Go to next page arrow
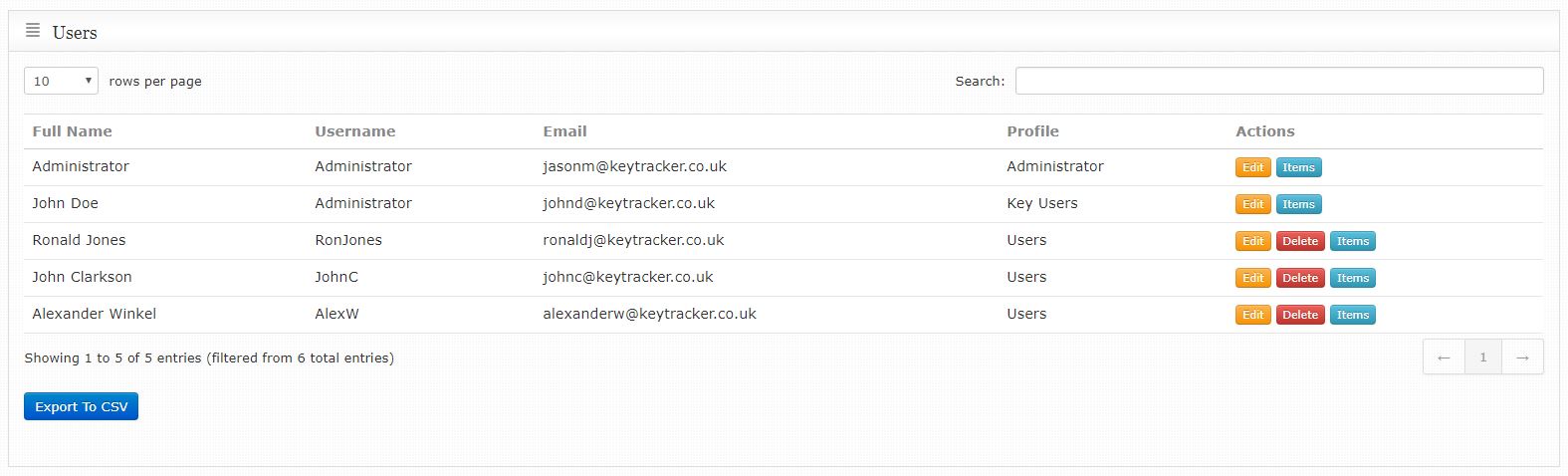1568x476 pixels. (1522, 357)
